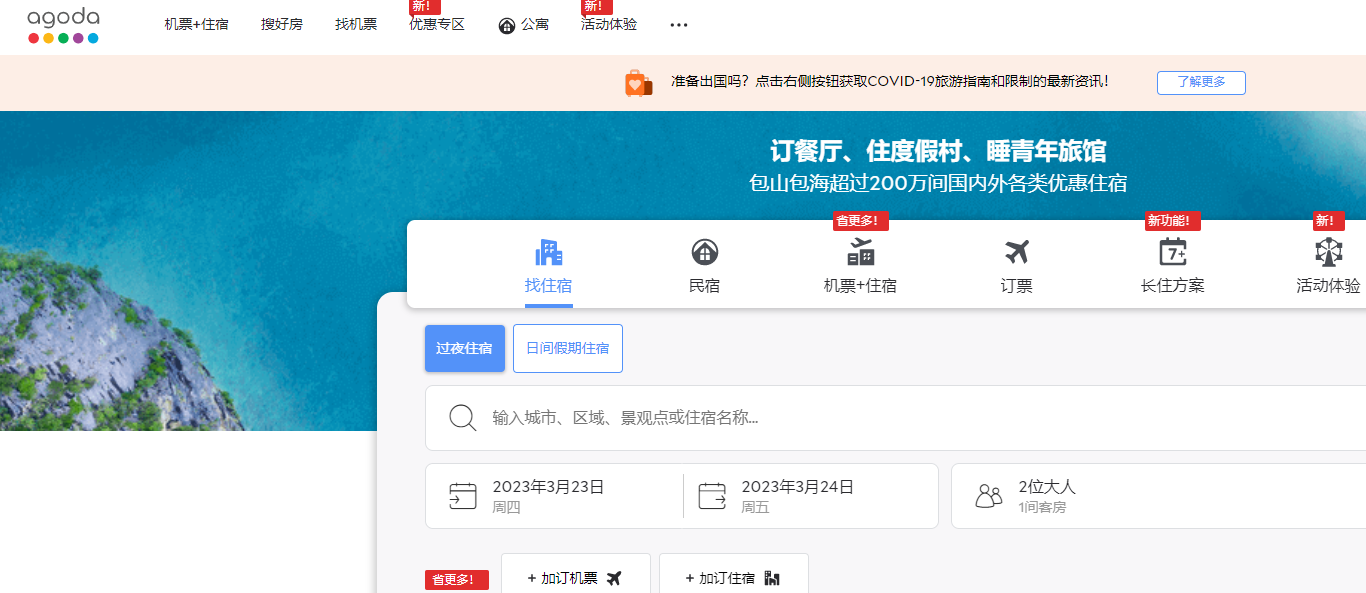Choose the 机票+住宿 bundle icon

pyautogui.click(x=860, y=252)
